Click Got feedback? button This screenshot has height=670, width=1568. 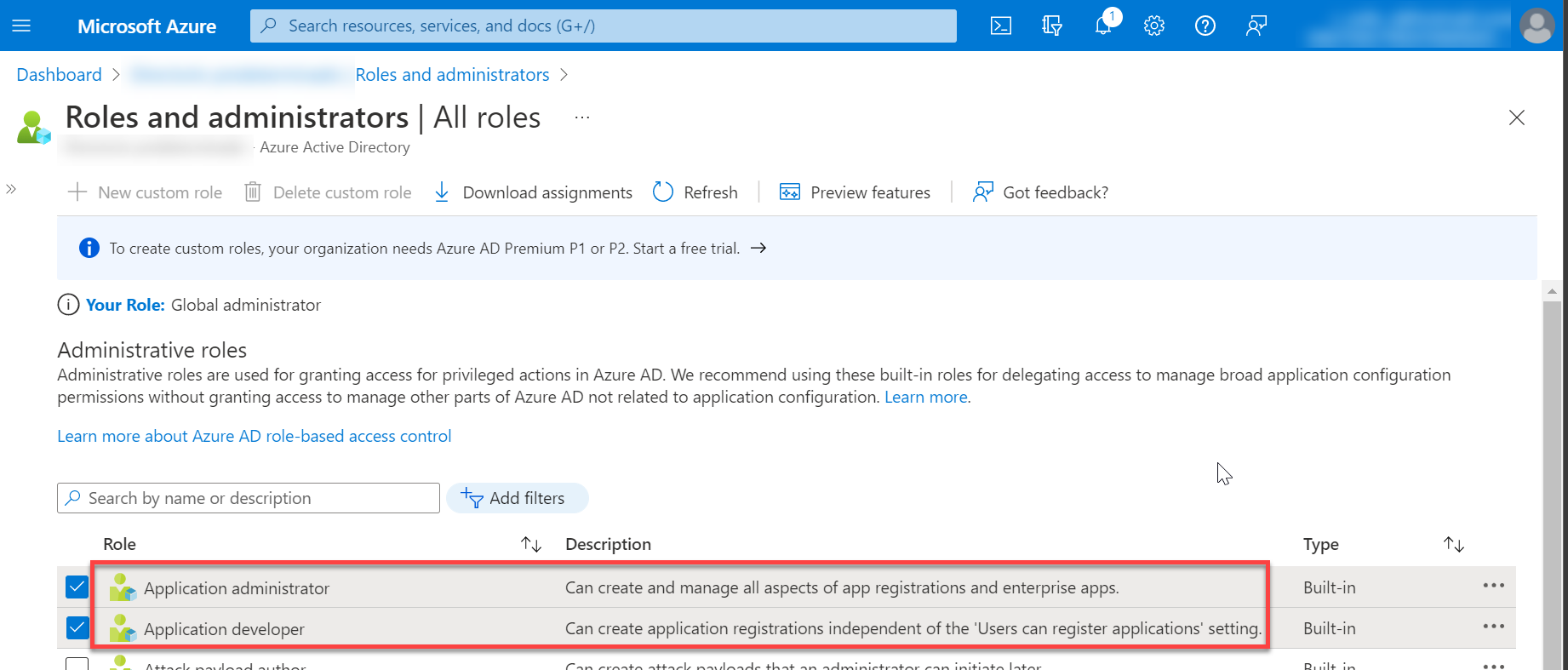1040,192
